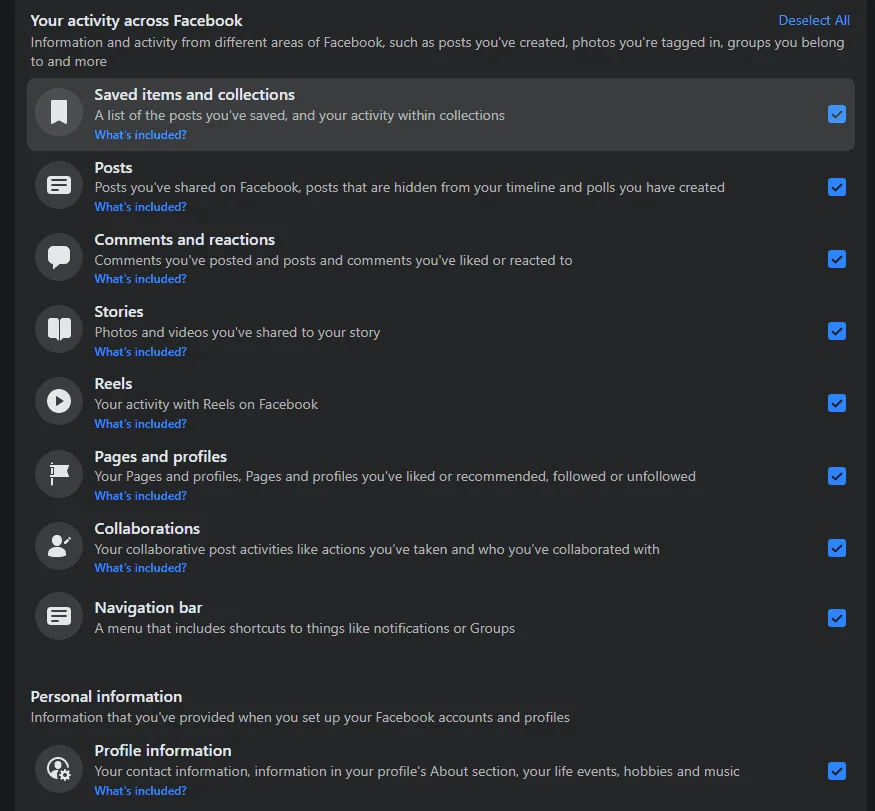The width and height of the screenshot is (875, 811).
Task: Click the Comments and reactions speech bubble icon
Action: pyautogui.click(x=59, y=257)
